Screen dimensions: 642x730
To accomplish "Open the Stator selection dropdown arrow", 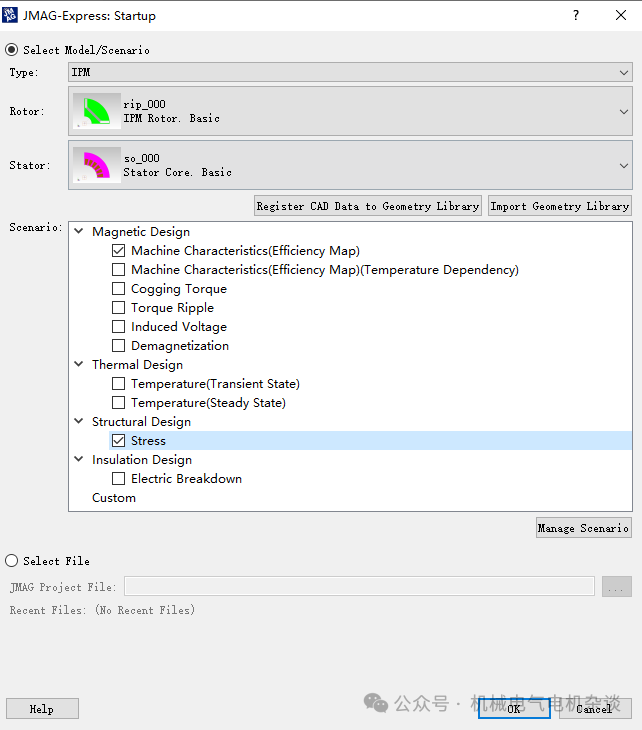I will 623,166.
